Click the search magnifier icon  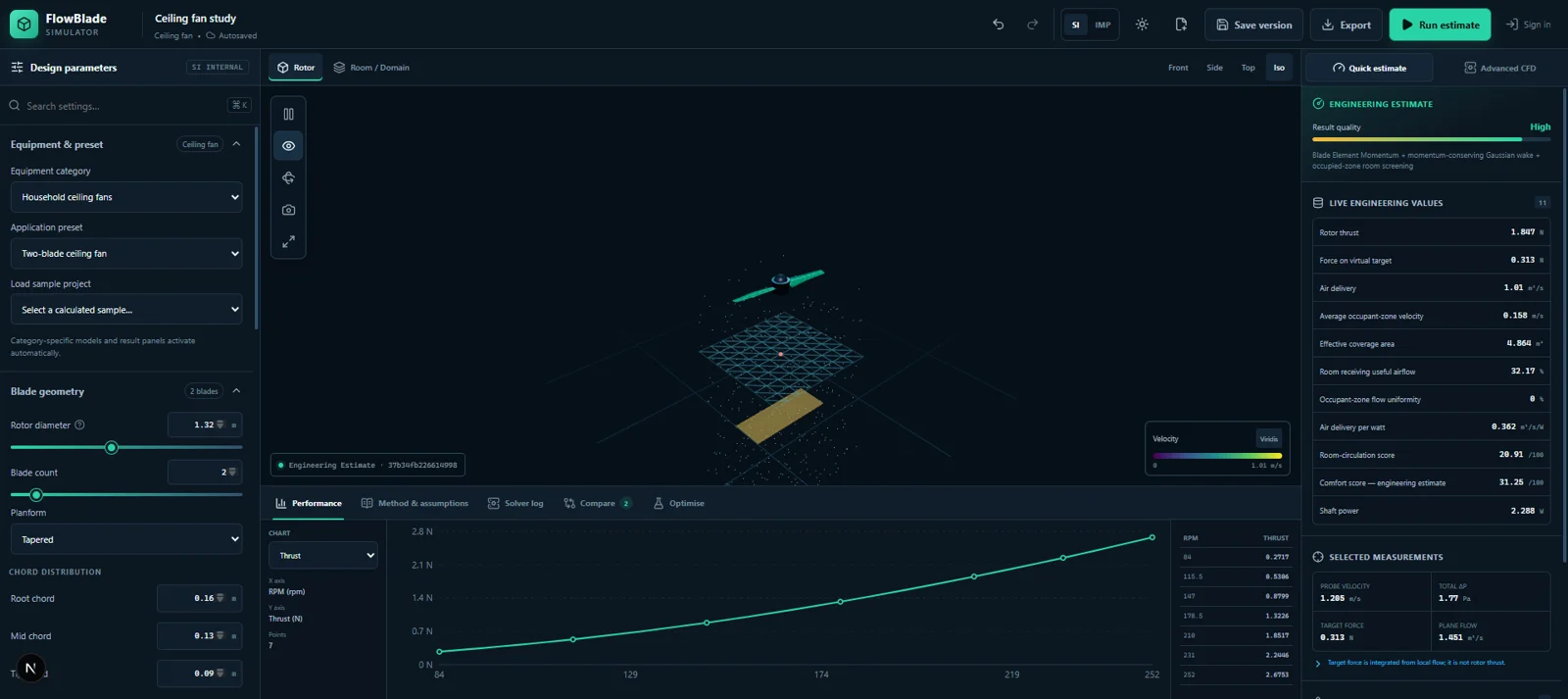click(x=15, y=105)
